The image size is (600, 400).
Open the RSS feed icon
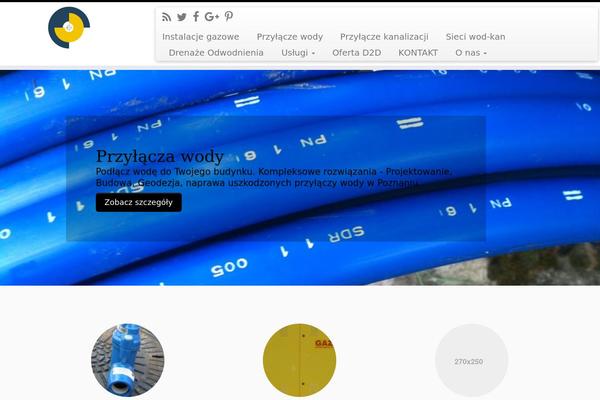[166, 17]
